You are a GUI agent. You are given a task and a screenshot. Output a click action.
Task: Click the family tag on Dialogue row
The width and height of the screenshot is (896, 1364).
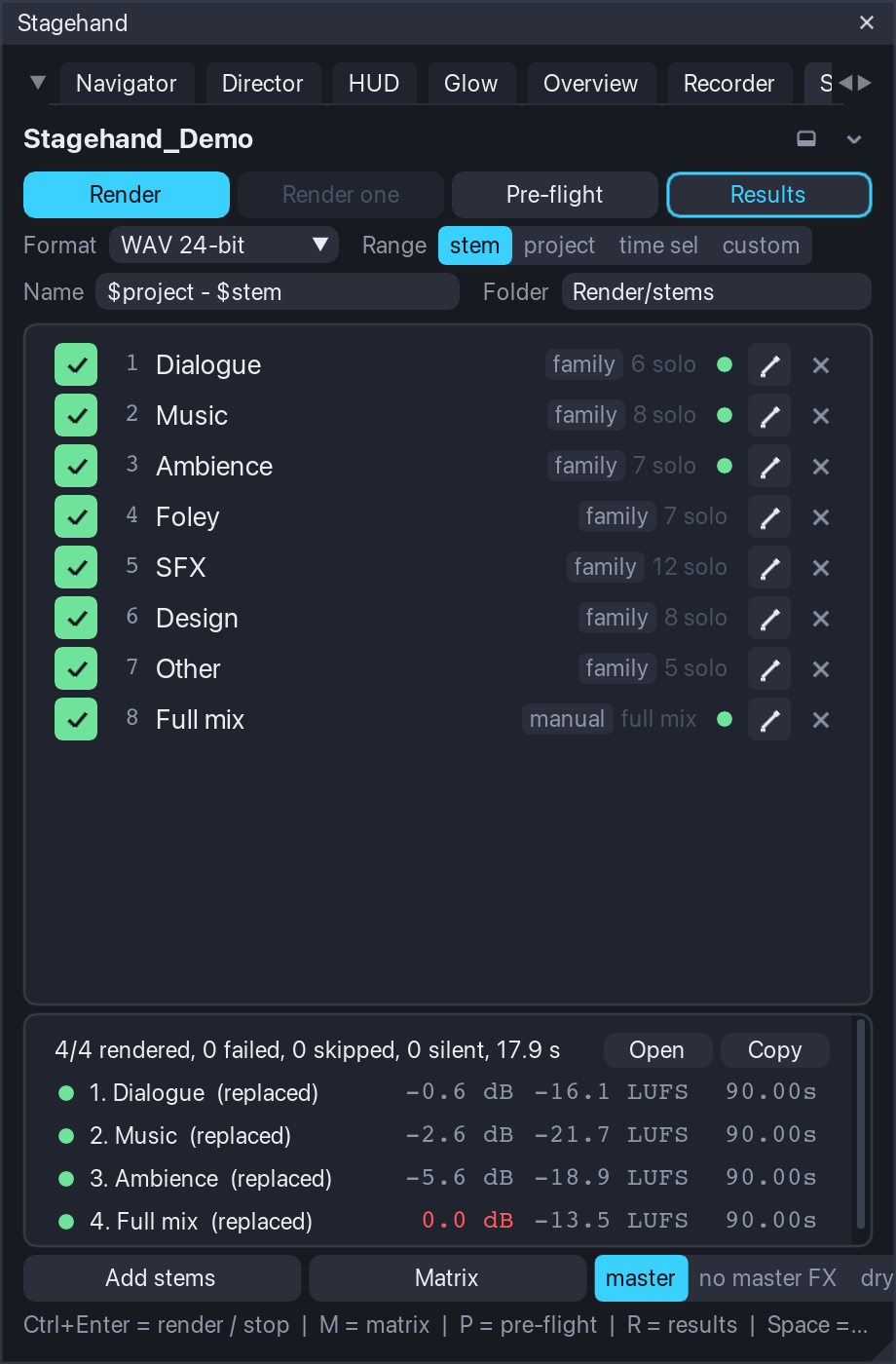[583, 364]
